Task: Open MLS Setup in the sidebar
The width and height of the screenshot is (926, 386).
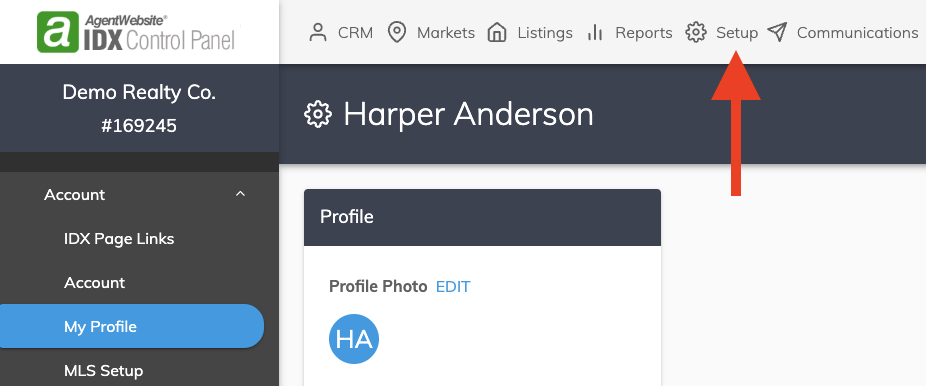Action: (x=103, y=371)
